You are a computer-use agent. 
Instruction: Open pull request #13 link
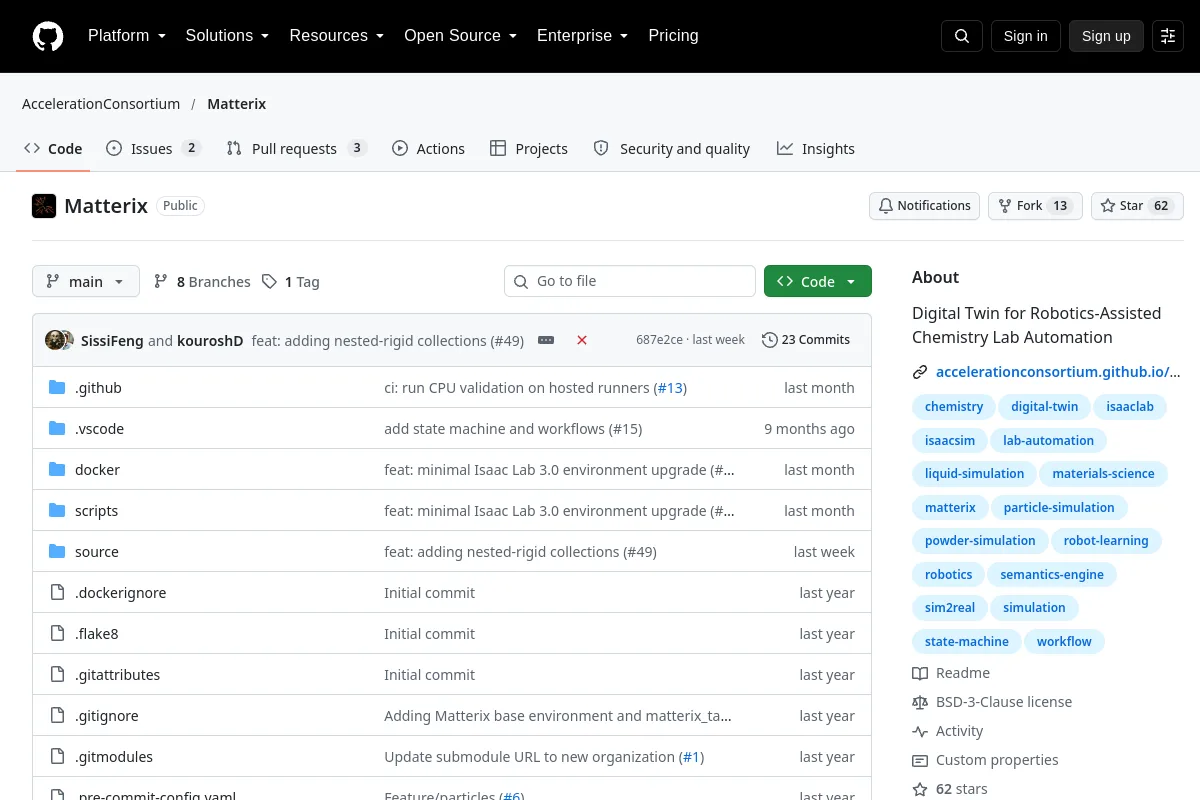[670, 388]
